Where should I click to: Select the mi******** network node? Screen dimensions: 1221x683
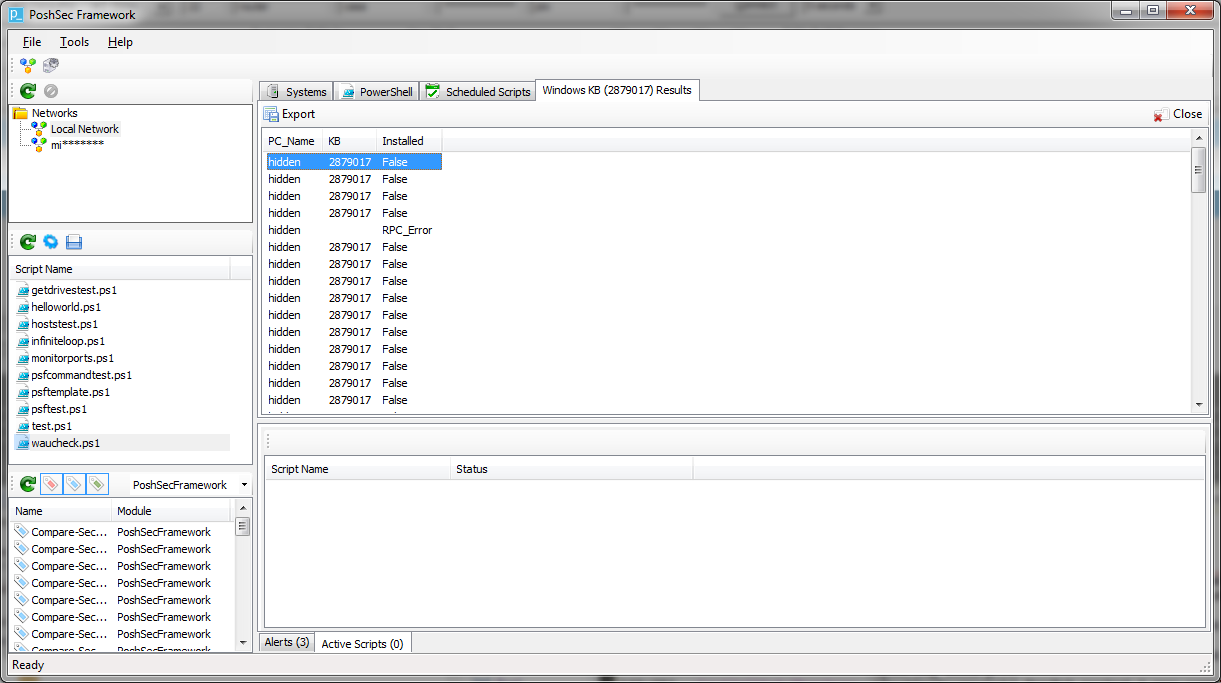pos(78,144)
